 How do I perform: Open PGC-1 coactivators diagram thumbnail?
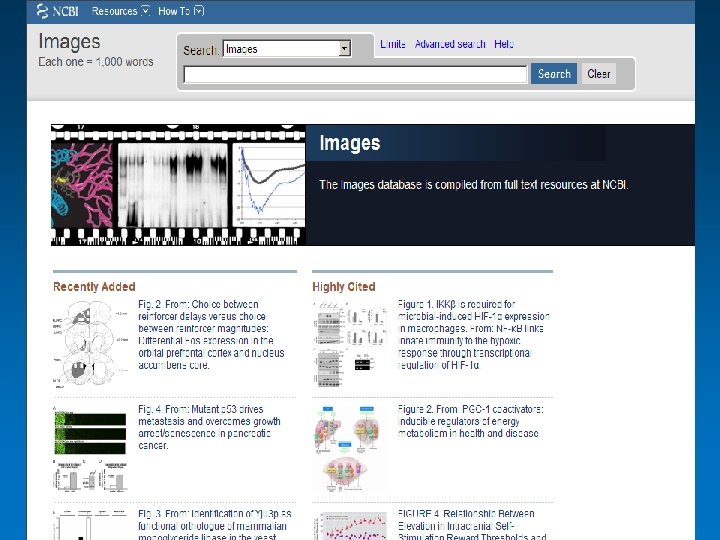point(350,448)
